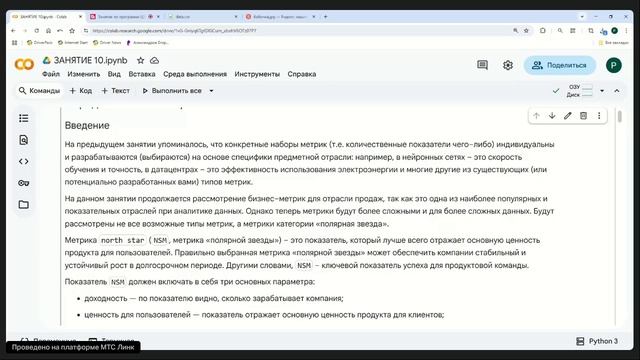Open the Команды search button
The image size is (640, 360).
click(x=40, y=91)
